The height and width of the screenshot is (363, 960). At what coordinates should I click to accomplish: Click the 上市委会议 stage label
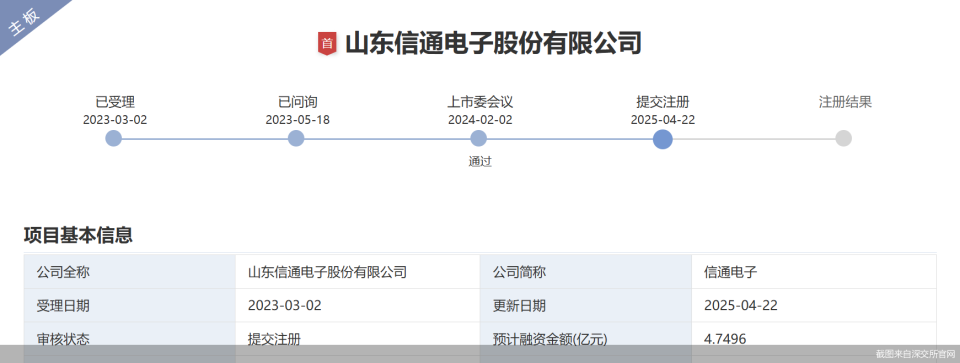480,102
